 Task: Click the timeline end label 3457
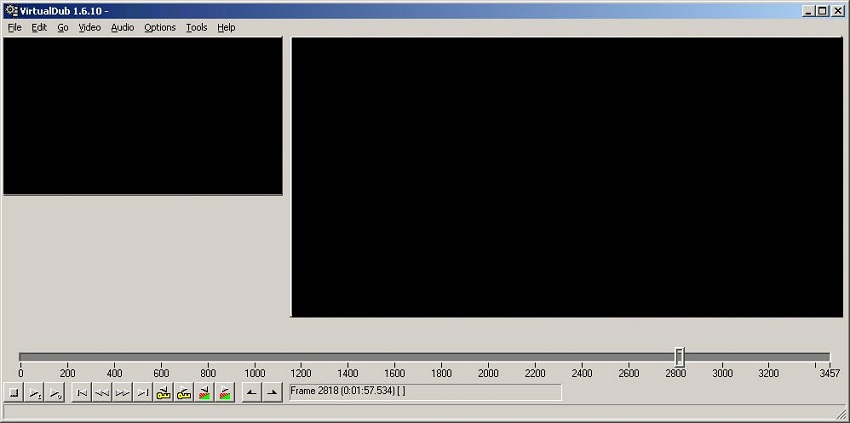click(x=829, y=373)
